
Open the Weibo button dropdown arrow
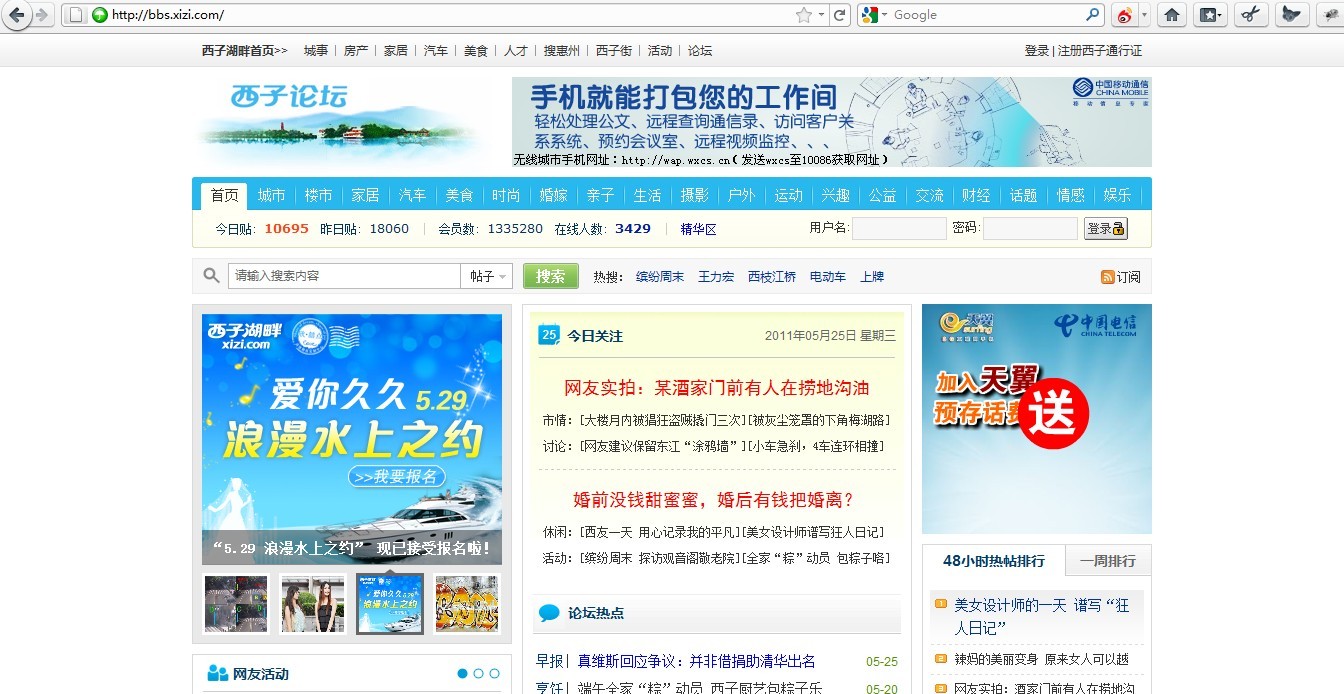click(x=1145, y=15)
